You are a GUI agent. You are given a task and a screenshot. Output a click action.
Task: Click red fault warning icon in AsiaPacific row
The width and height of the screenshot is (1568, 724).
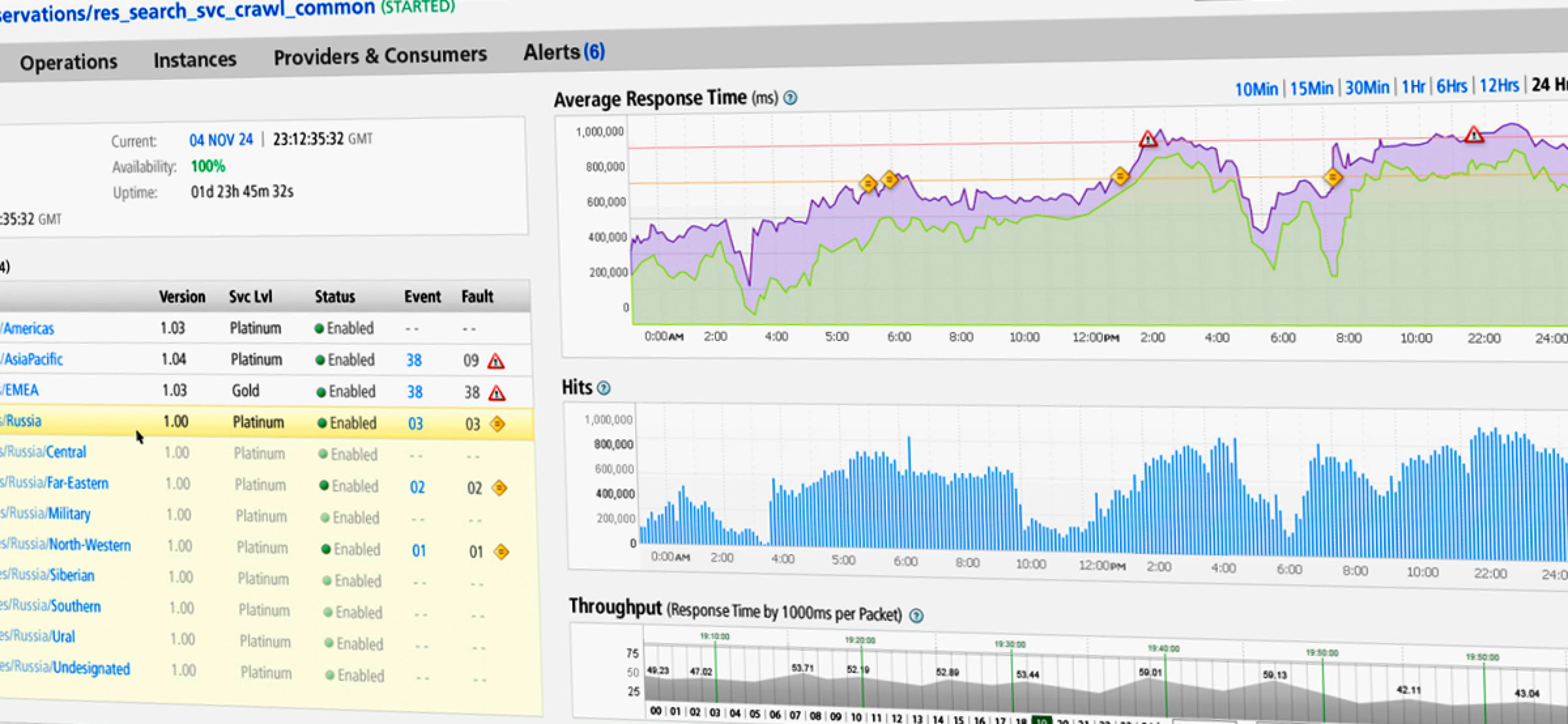(496, 361)
